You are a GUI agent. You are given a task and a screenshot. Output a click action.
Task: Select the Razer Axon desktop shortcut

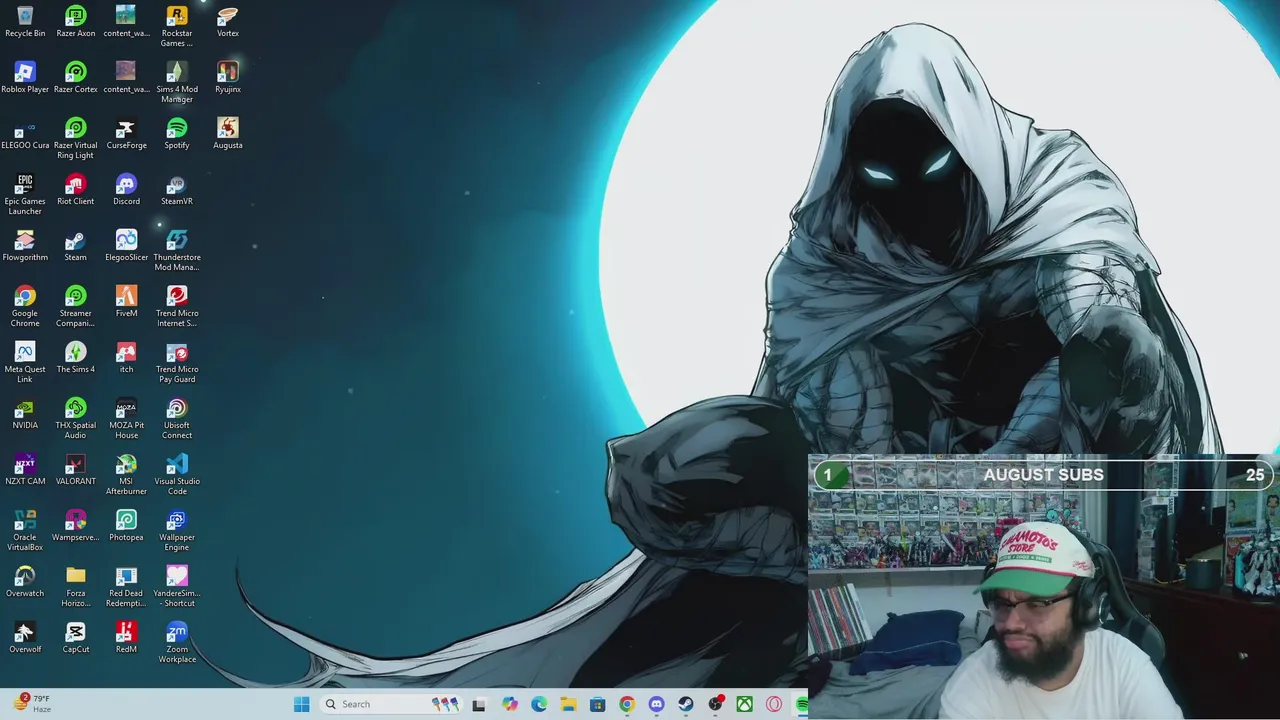(x=76, y=22)
